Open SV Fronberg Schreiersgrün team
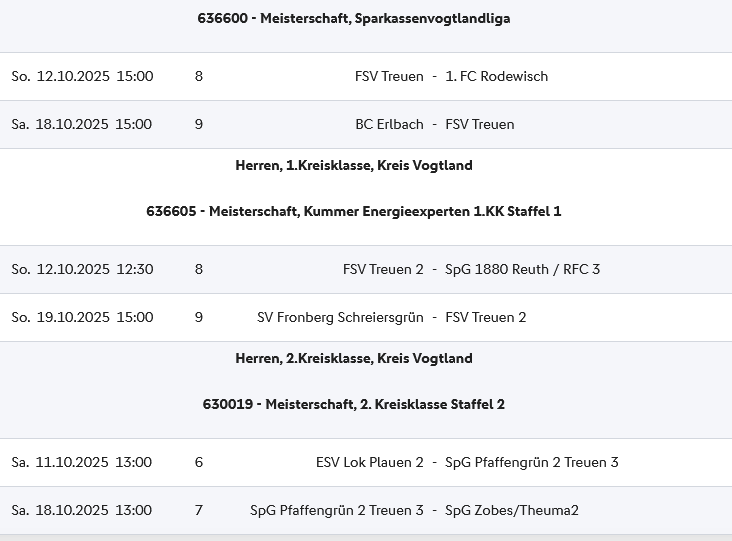The image size is (732, 541). pos(340,318)
